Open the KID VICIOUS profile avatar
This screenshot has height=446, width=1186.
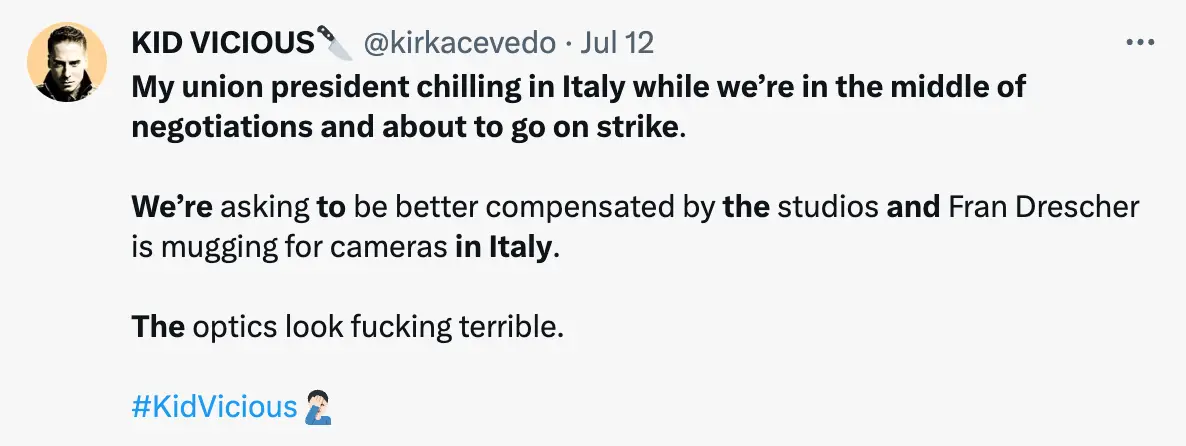[65, 62]
